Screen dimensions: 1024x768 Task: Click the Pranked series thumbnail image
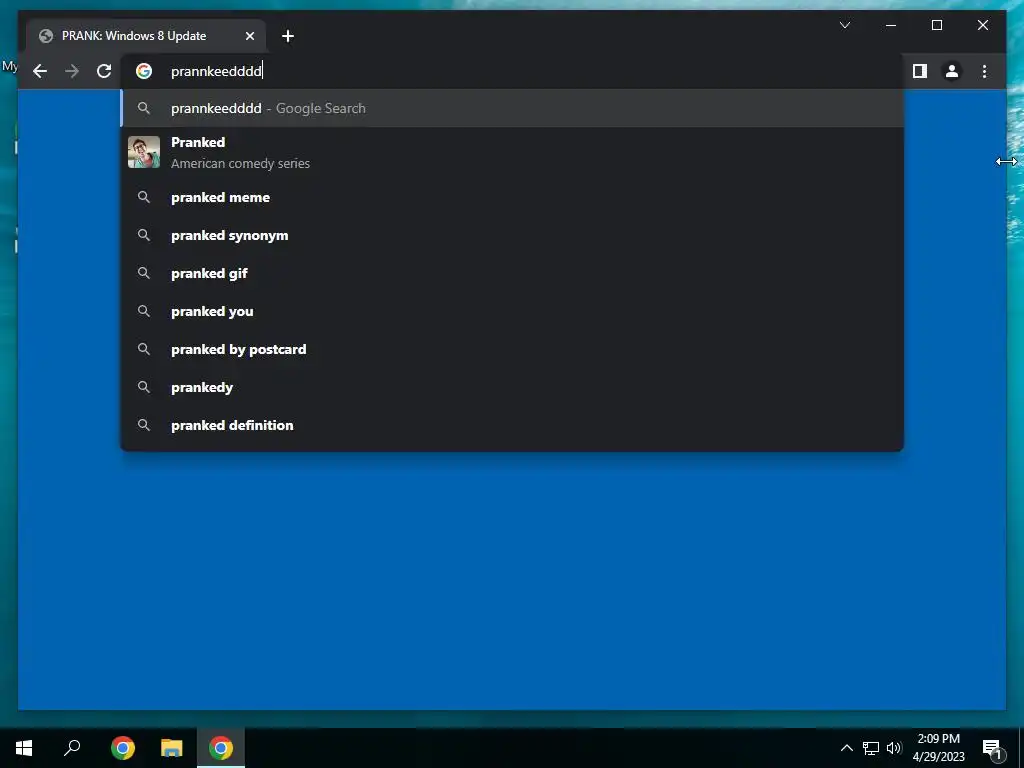(x=144, y=152)
